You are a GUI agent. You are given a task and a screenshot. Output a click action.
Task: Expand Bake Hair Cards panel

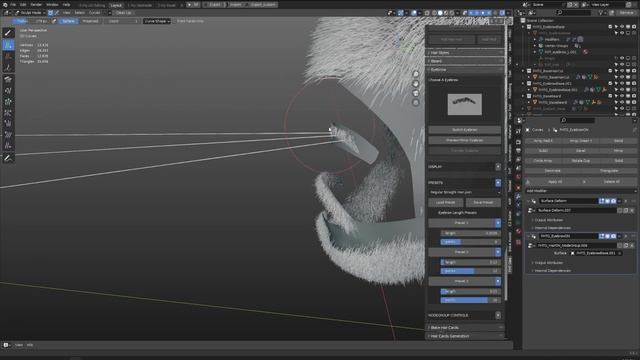point(465,328)
